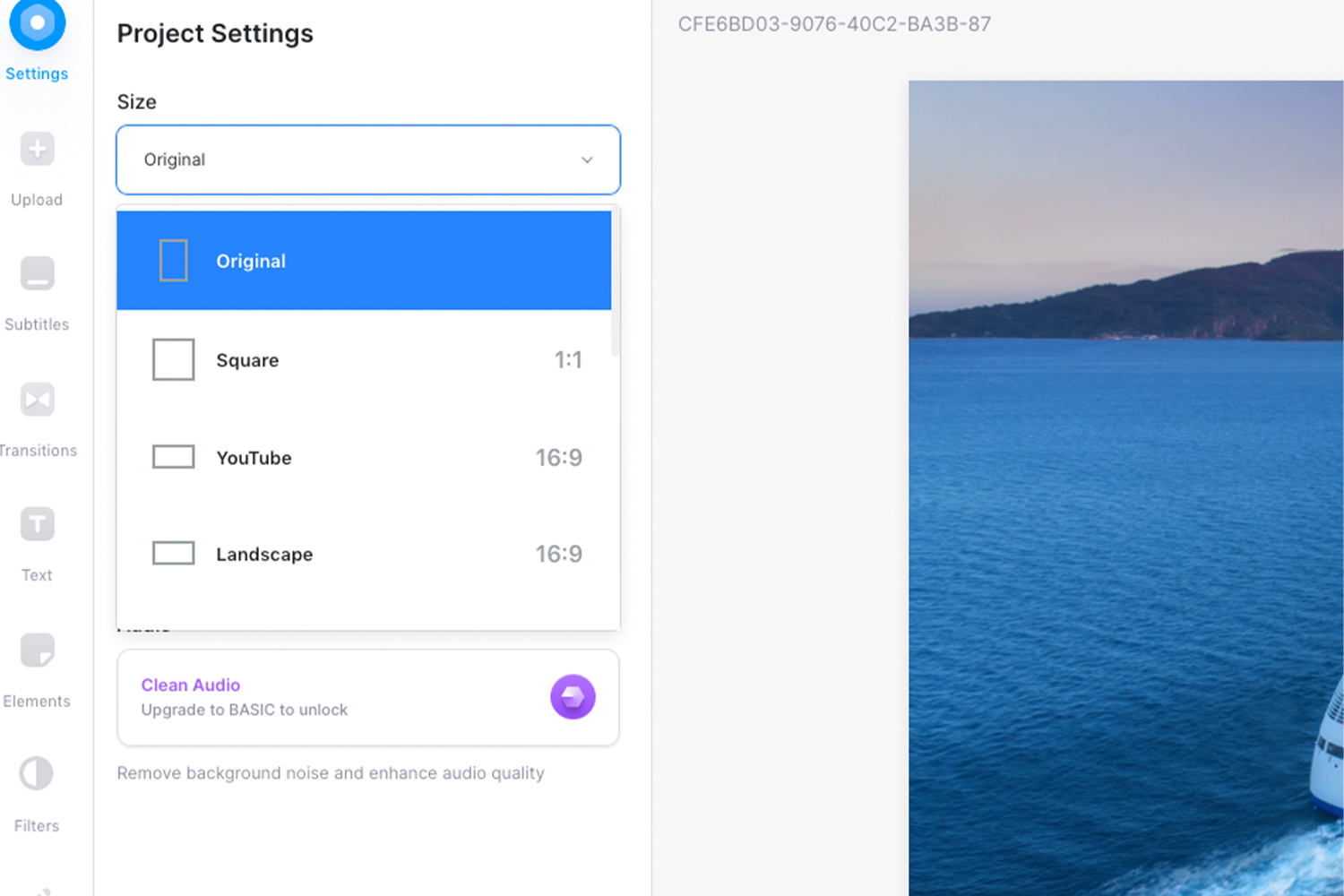Open the Upload panel
Image resolution: width=1344 pixels, height=896 pixels.
point(36,149)
